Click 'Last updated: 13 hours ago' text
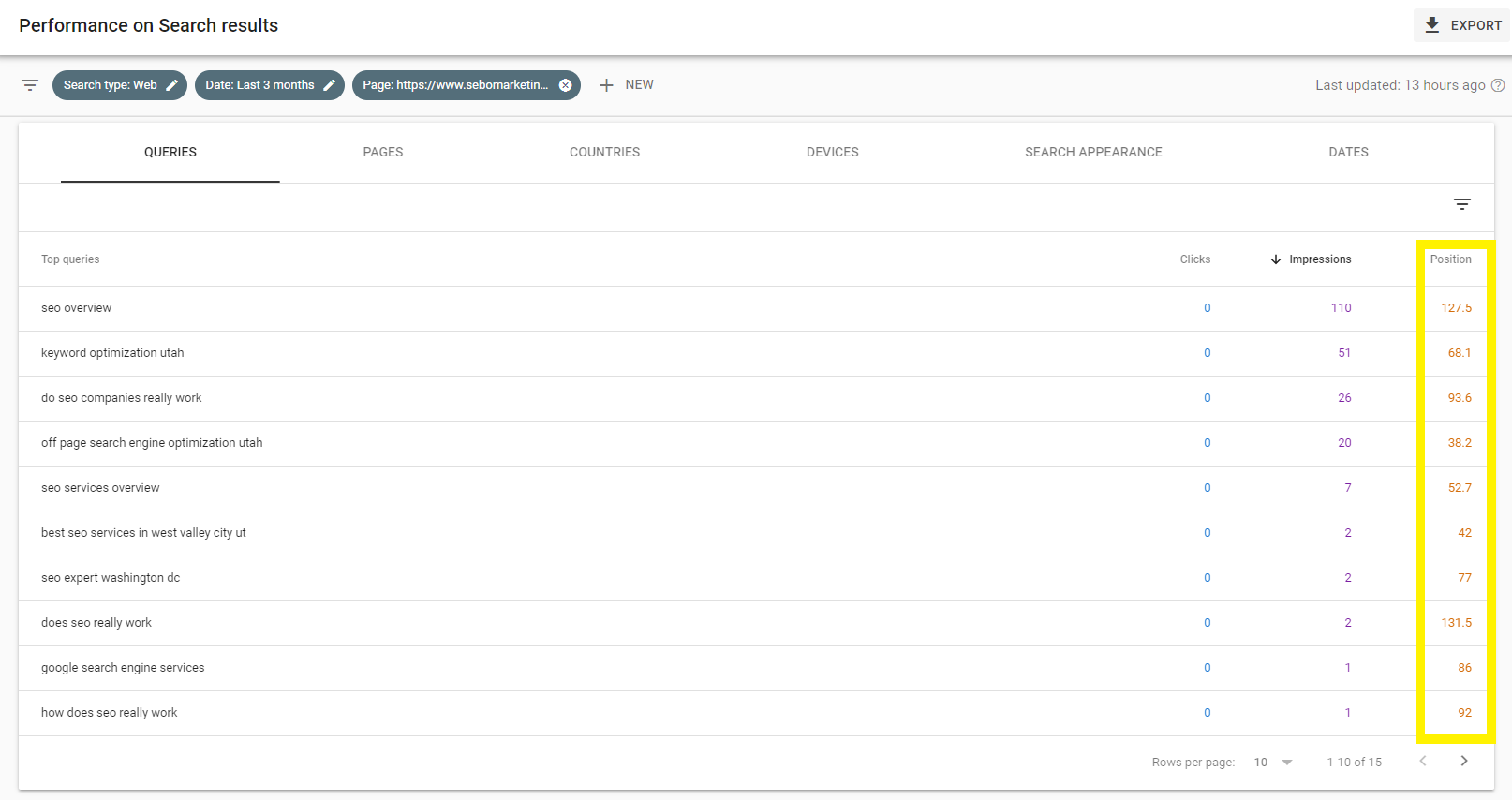 click(x=1400, y=85)
